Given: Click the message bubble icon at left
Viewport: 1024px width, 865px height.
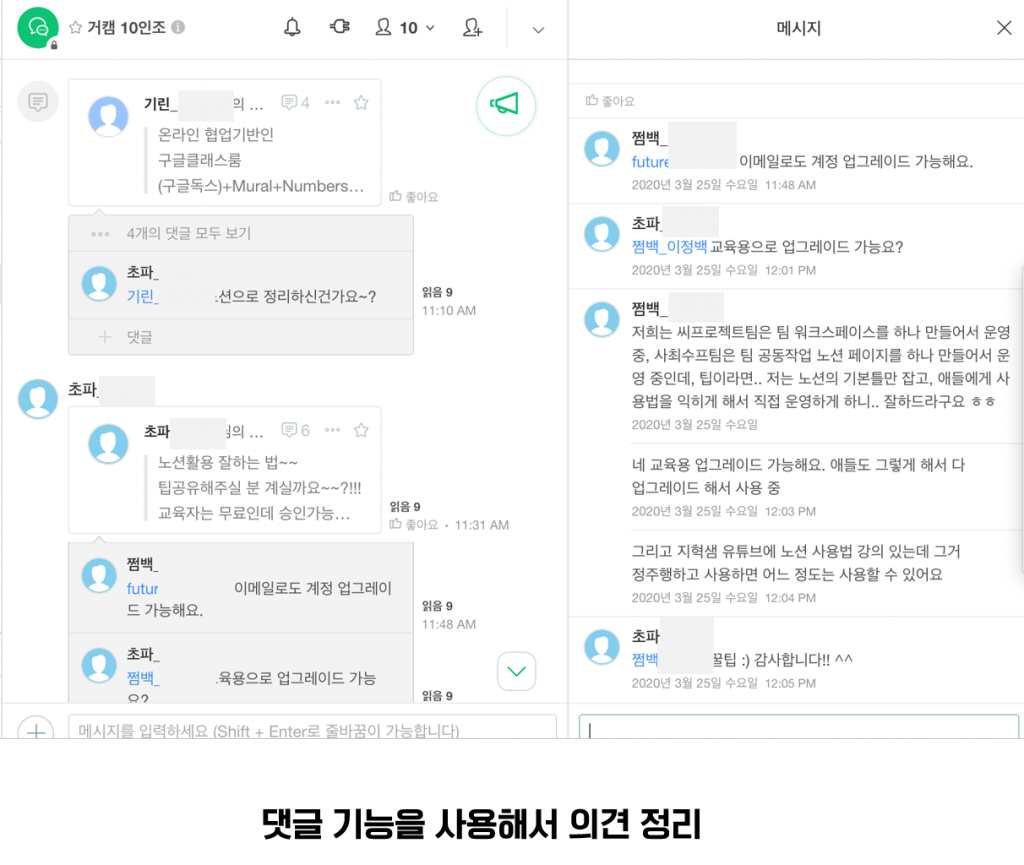Looking at the screenshot, I should tap(38, 102).
